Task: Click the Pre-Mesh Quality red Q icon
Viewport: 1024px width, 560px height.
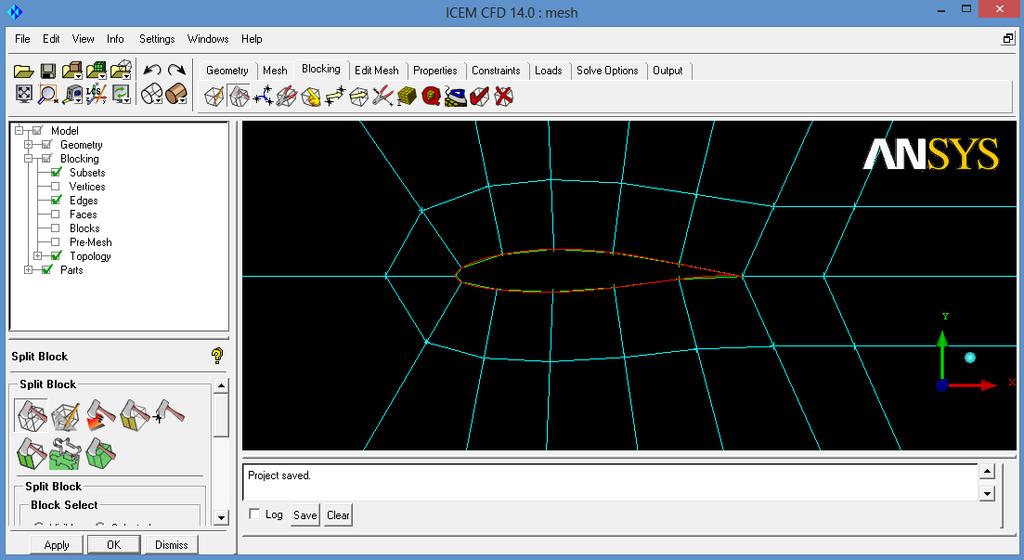Action: [431, 97]
